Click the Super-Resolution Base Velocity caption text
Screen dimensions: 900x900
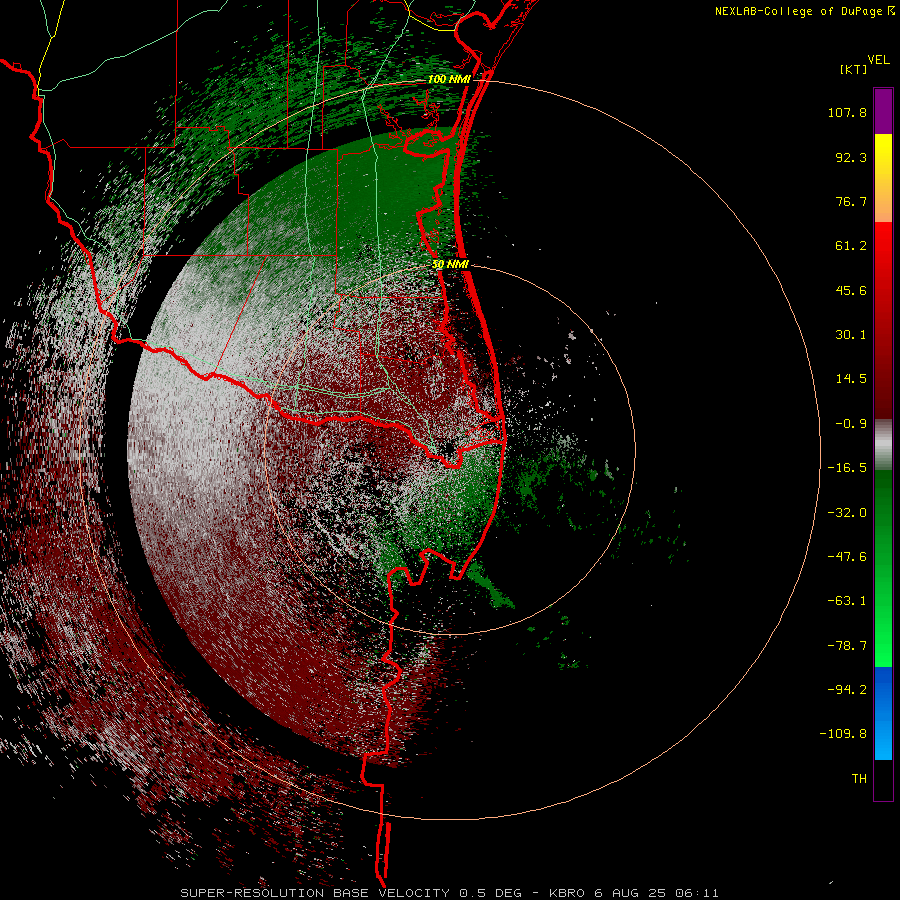point(449,893)
